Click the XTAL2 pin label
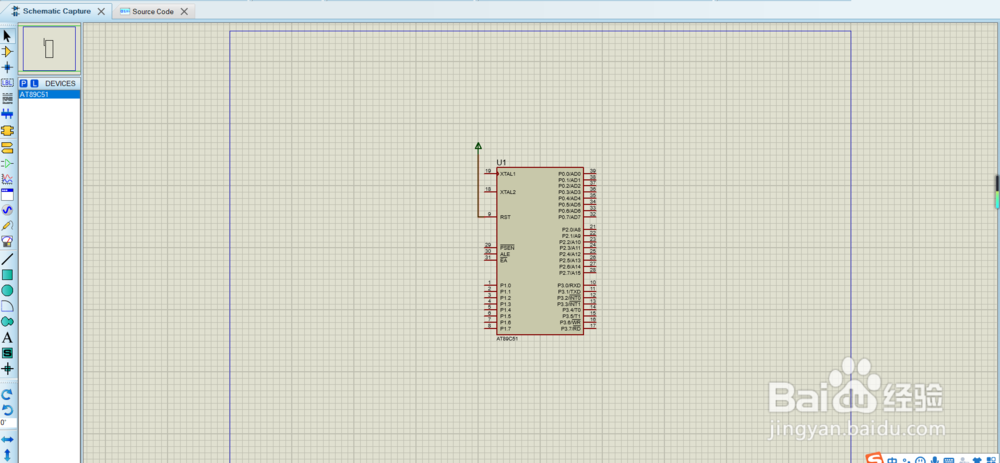 (508, 192)
